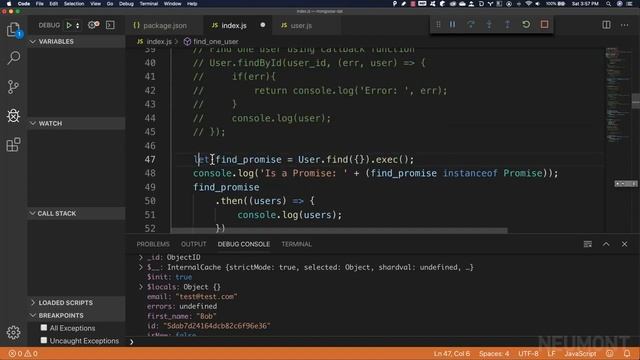Screen dimensions: 640x360
Task: Click the unsaved dot on index.js tab
Action: click(262, 25)
